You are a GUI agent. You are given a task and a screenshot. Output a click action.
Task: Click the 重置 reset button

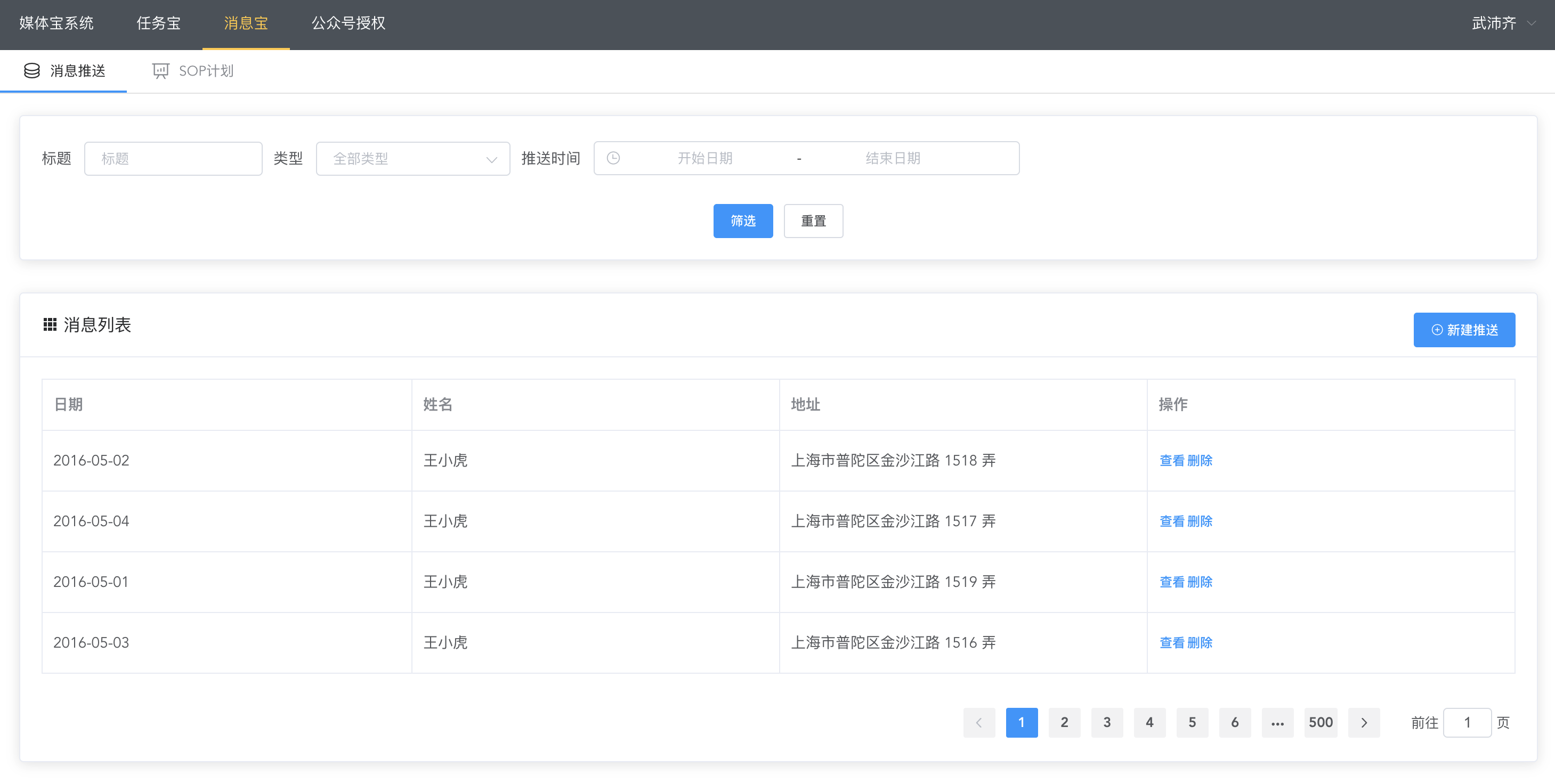pos(813,221)
